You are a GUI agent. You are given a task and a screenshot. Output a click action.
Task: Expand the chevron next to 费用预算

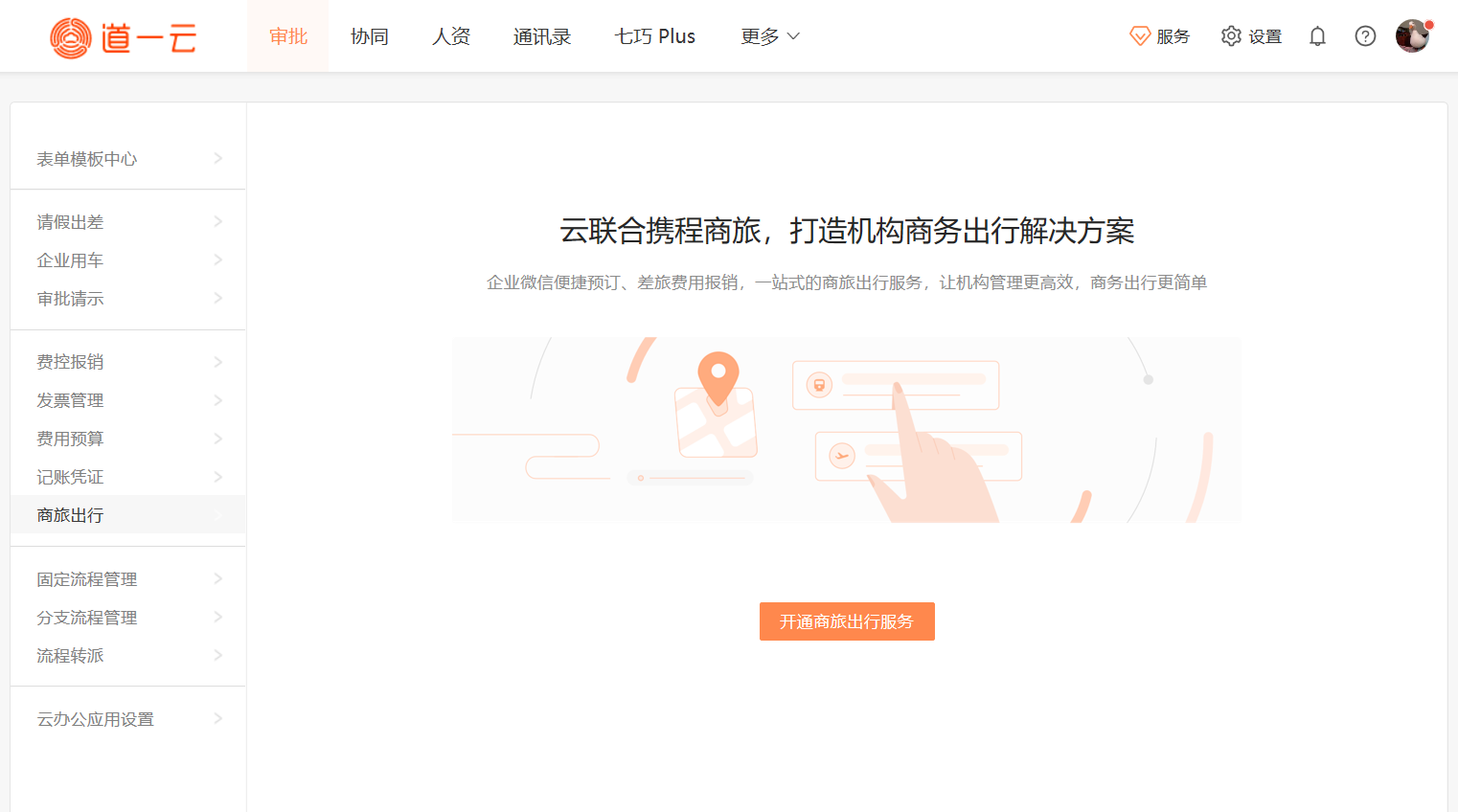218,439
